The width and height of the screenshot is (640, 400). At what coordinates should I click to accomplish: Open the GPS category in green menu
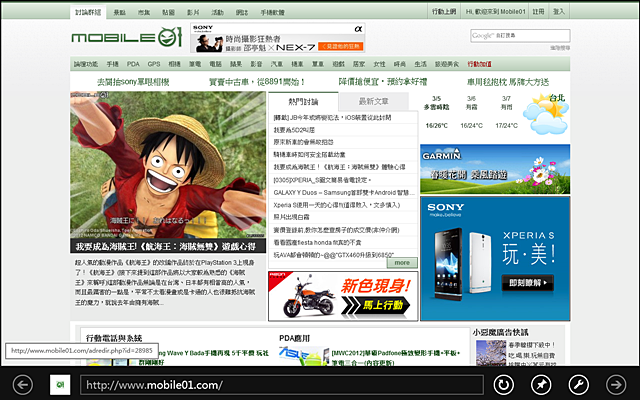pyautogui.click(x=154, y=64)
